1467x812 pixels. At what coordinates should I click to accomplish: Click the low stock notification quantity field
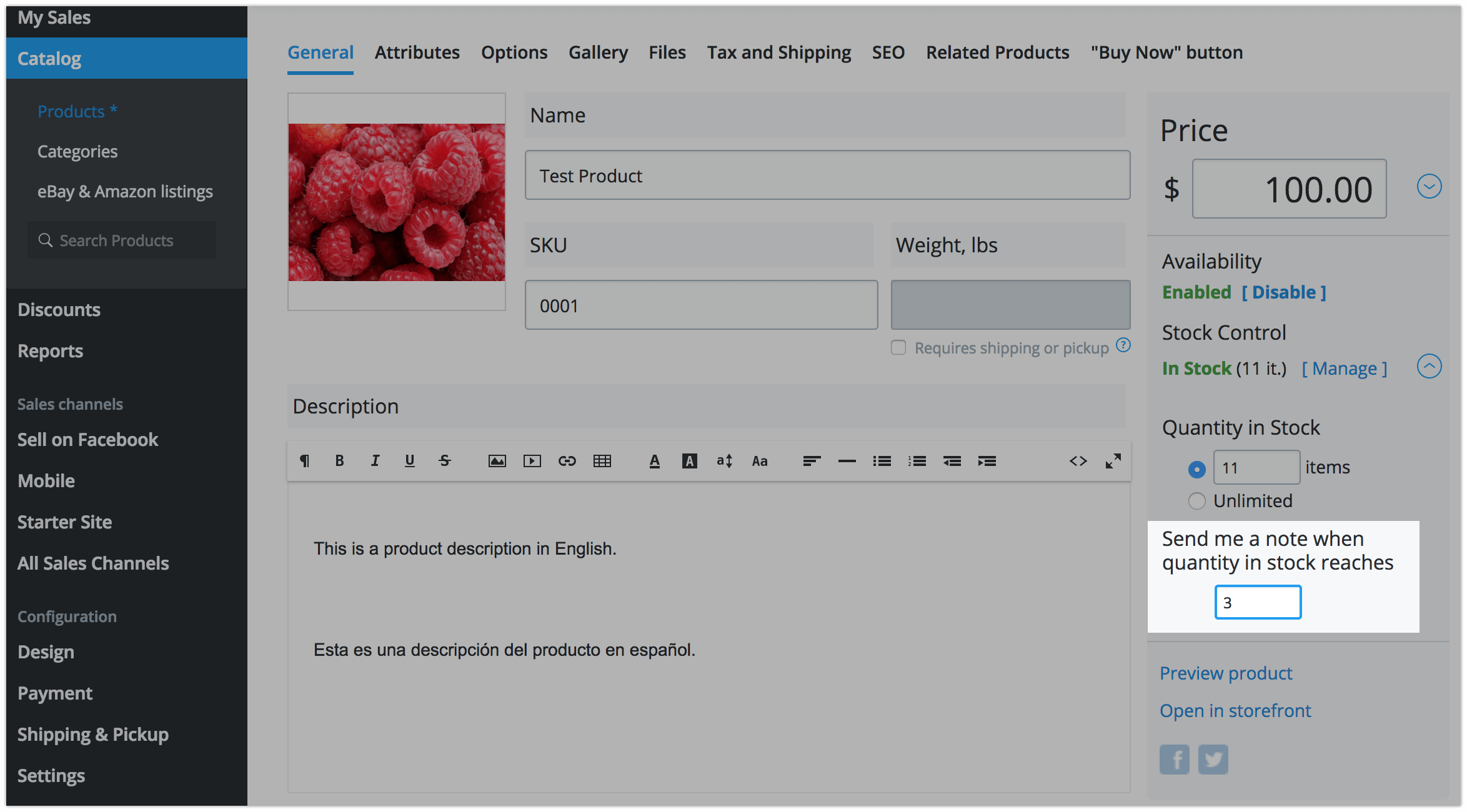[x=1257, y=603]
